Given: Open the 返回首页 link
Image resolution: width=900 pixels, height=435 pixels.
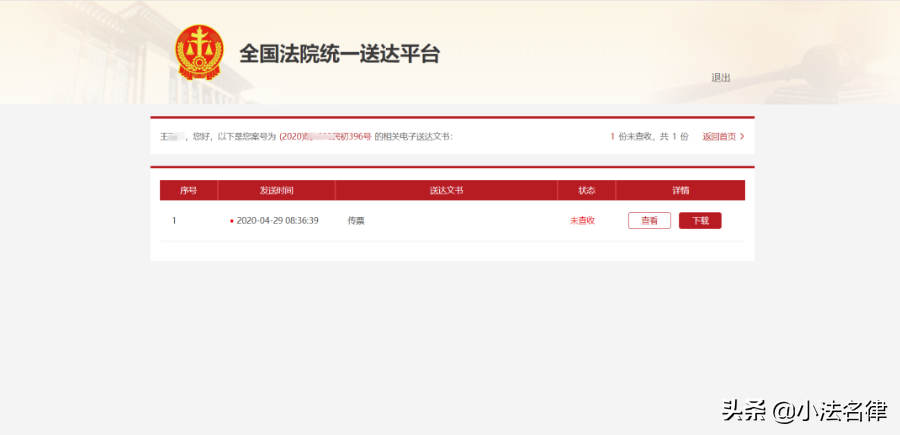Looking at the screenshot, I should click(x=719, y=137).
